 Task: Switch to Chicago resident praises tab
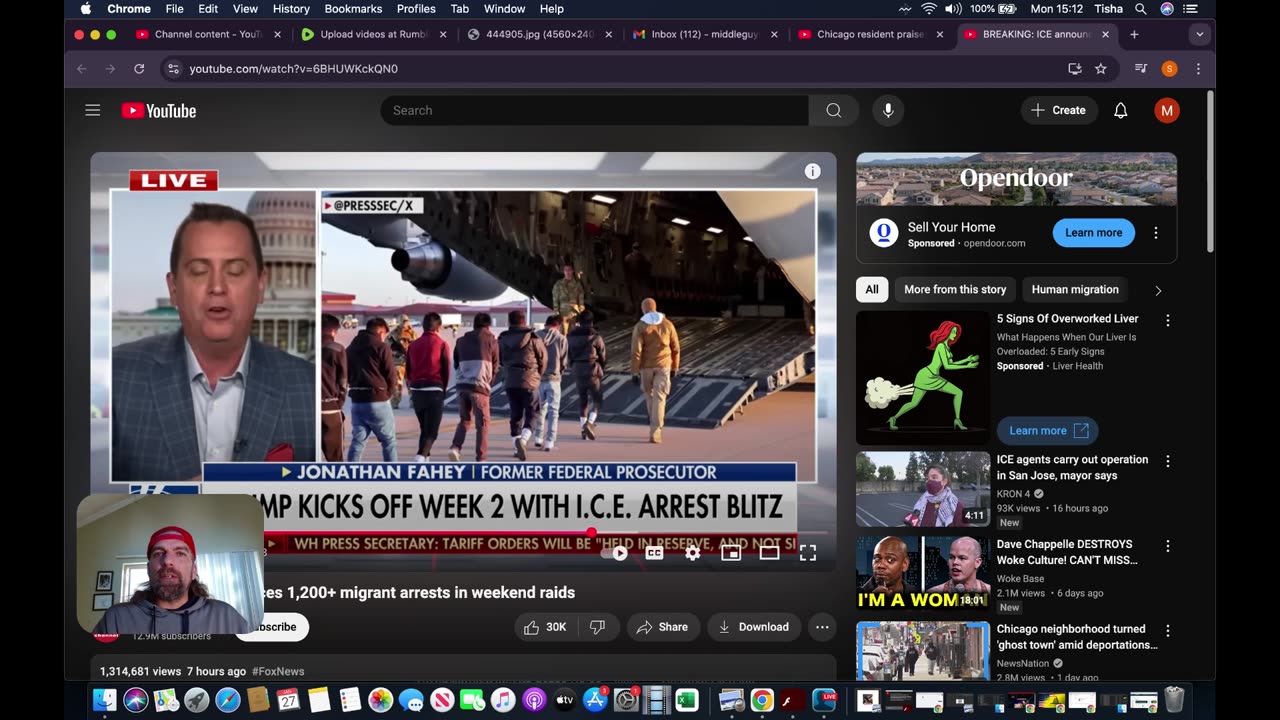coord(870,34)
